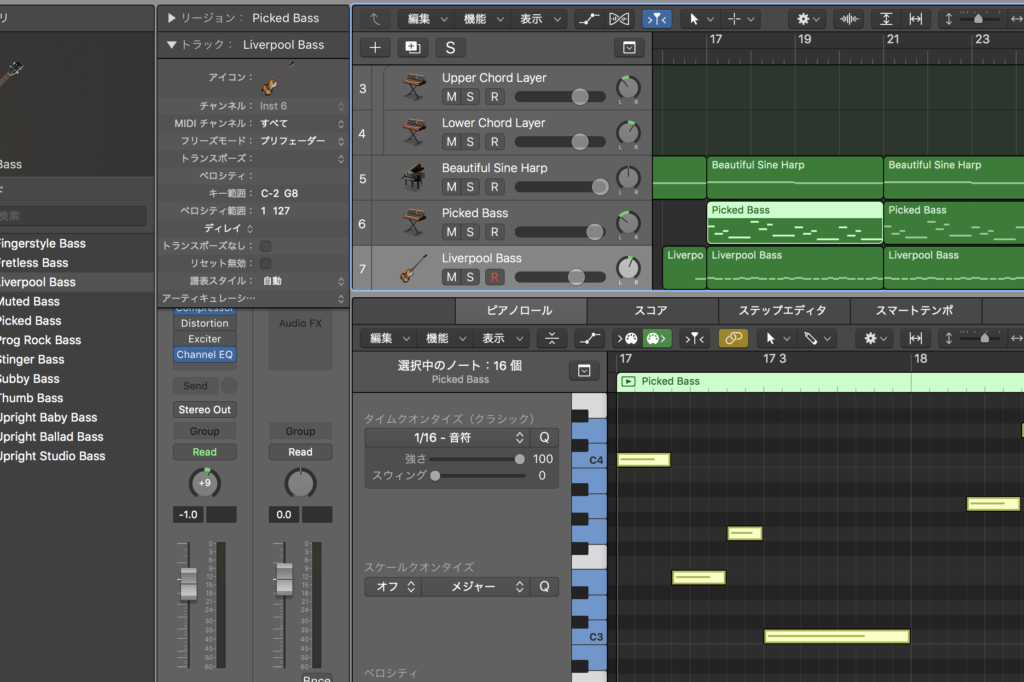Toggle the piano roll catch playhead icon
This screenshot has height=682, width=1024.
click(694, 338)
